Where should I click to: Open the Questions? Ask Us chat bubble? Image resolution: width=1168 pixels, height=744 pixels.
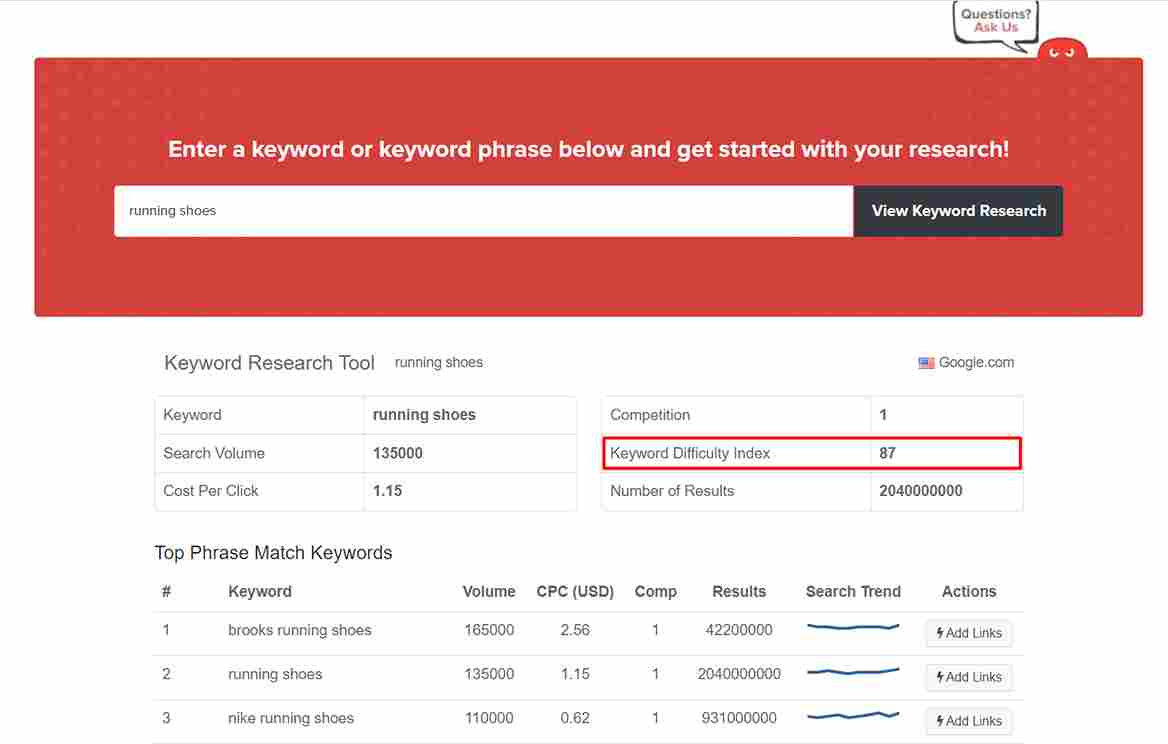pos(995,22)
